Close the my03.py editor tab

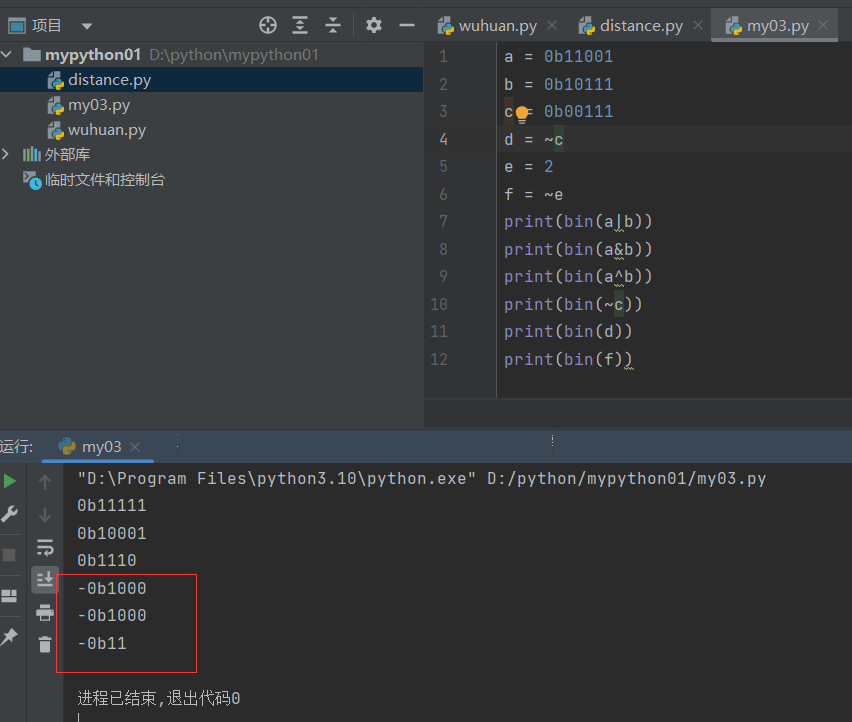823,25
